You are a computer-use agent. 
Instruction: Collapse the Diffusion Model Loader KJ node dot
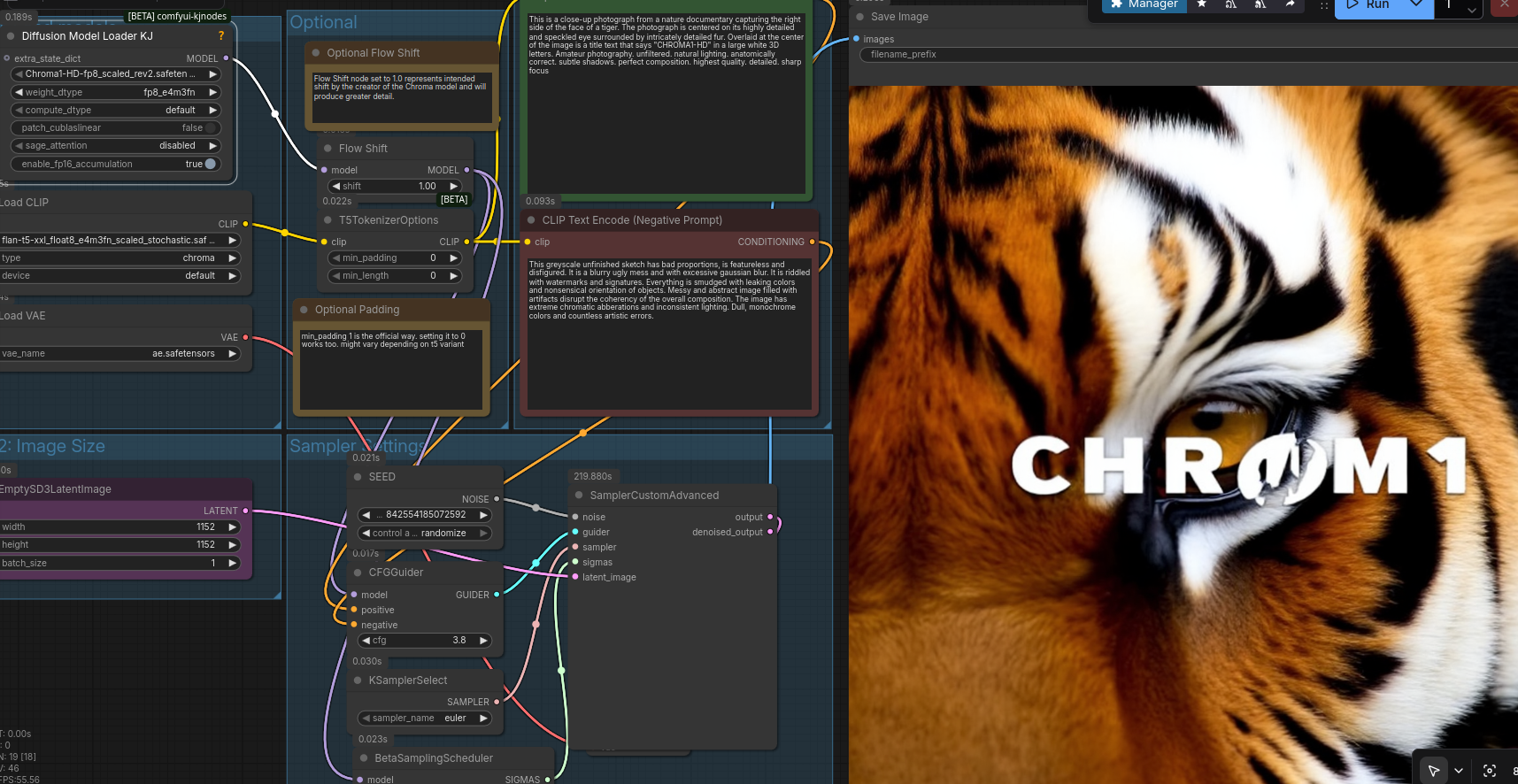click(11, 36)
